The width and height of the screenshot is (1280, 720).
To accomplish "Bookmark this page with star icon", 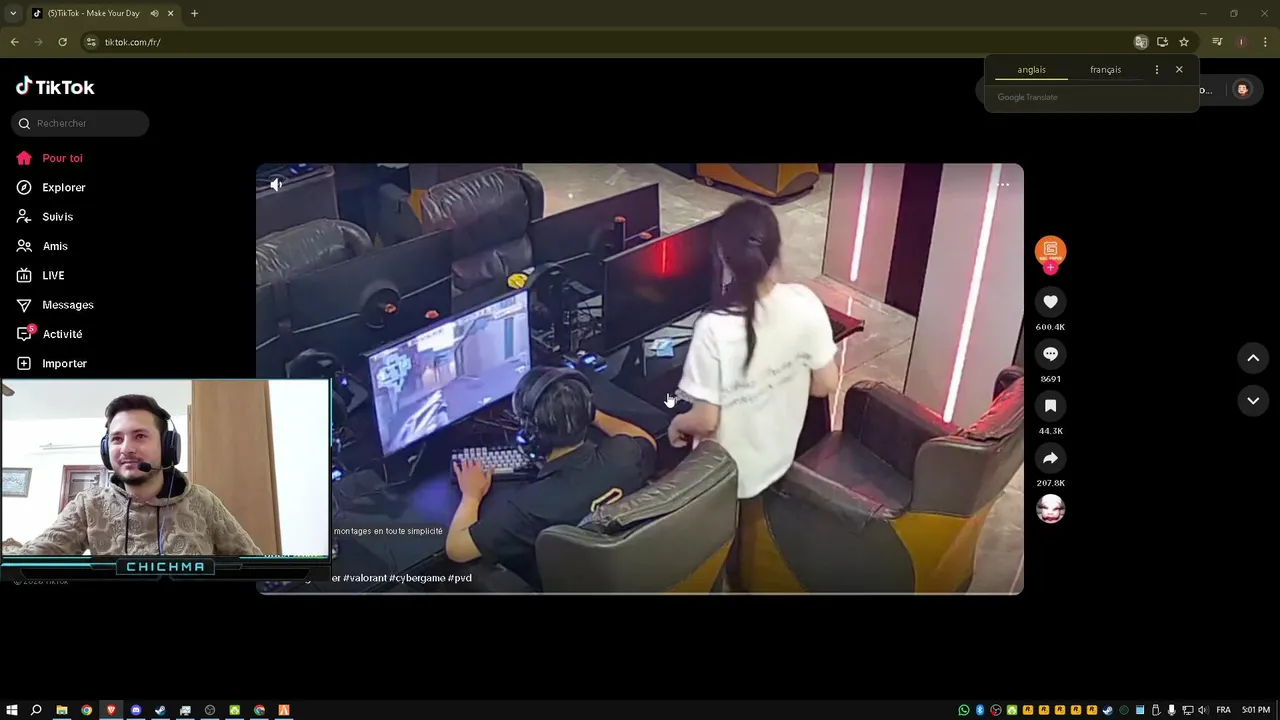I will pyautogui.click(x=1184, y=42).
